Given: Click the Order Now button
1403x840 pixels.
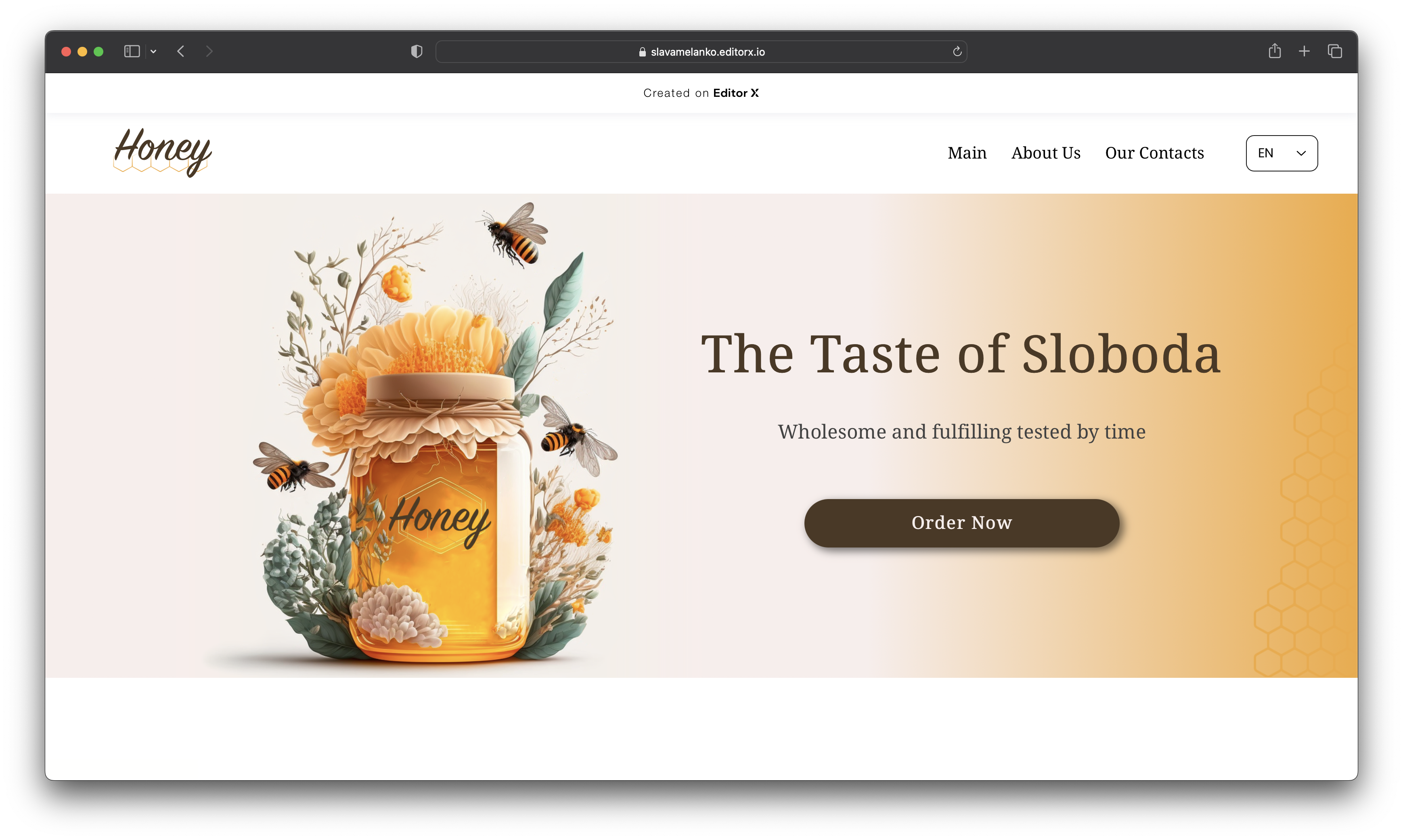Looking at the screenshot, I should (961, 522).
